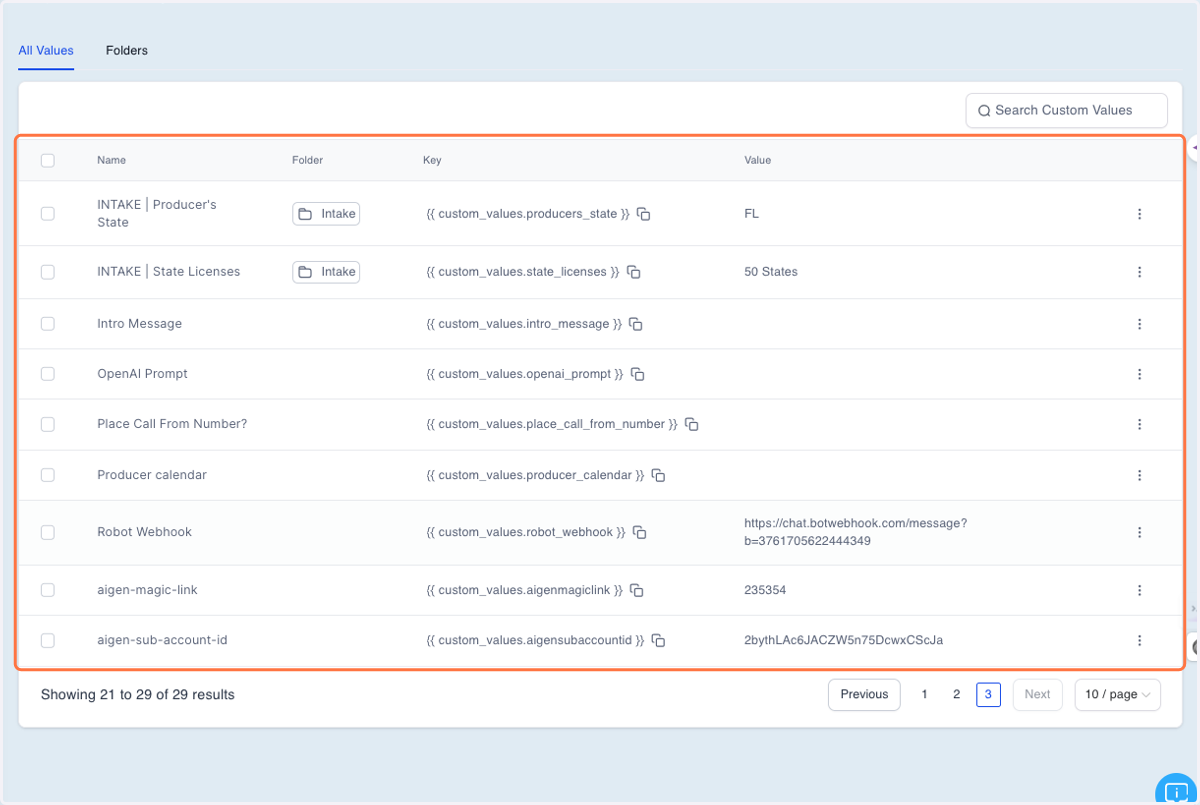
Task: Select the aigen-sub-account-id row checkbox
Action: tap(48, 640)
